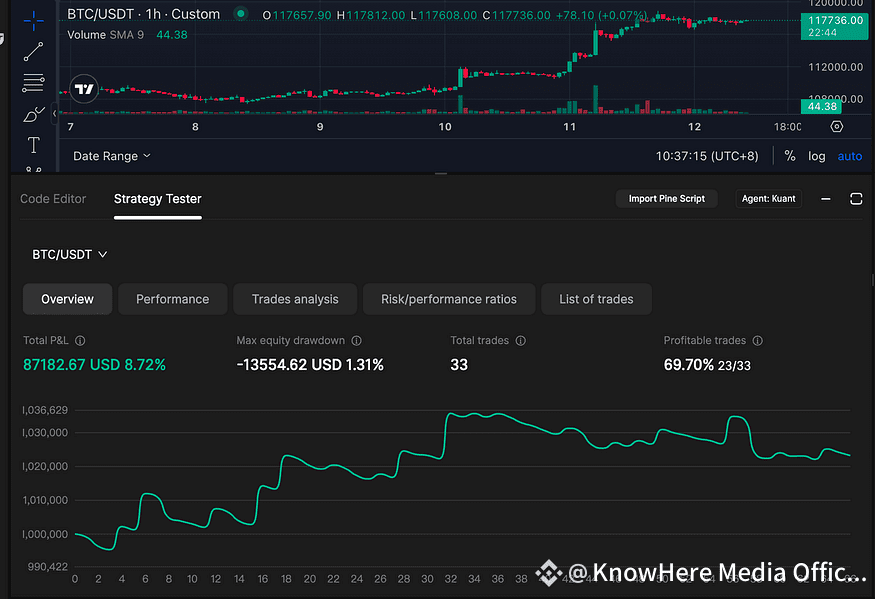Select the crosshair cursor tool
Image resolution: width=875 pixels, height=599 pixels.
click(x=33, y=19)
